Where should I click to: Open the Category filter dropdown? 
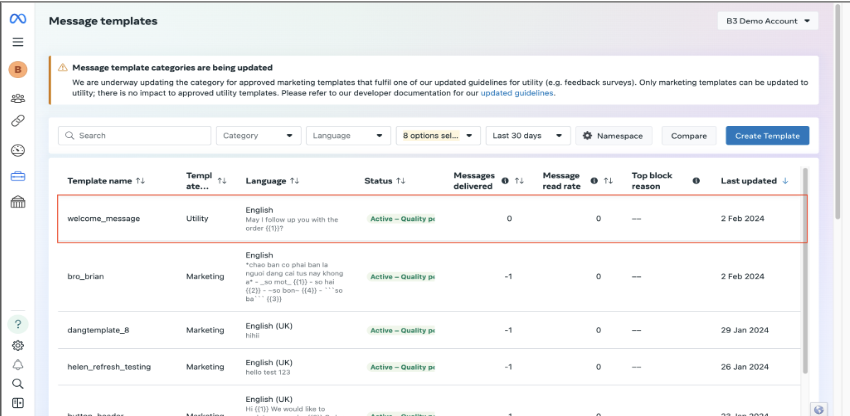point(259,136)
